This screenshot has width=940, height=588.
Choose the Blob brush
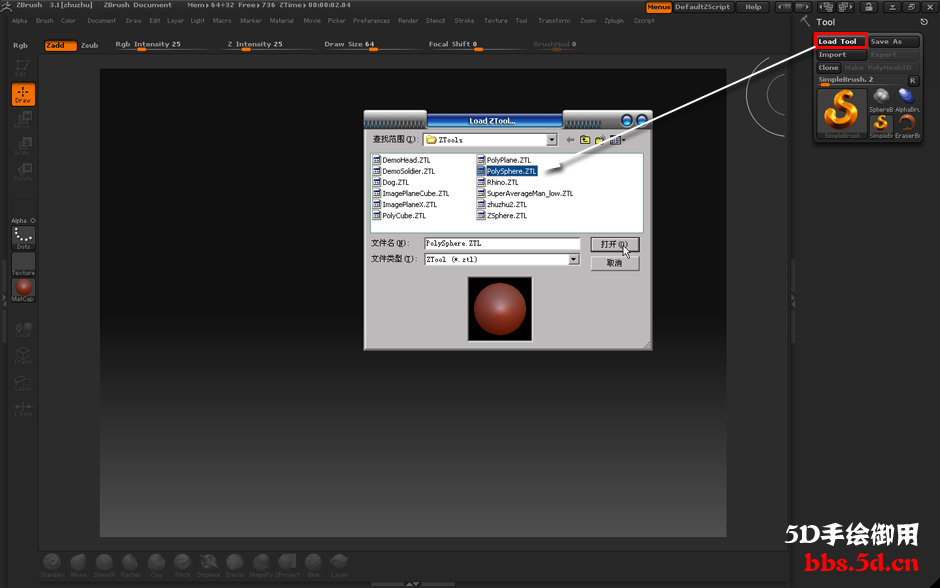click(313, 565)
